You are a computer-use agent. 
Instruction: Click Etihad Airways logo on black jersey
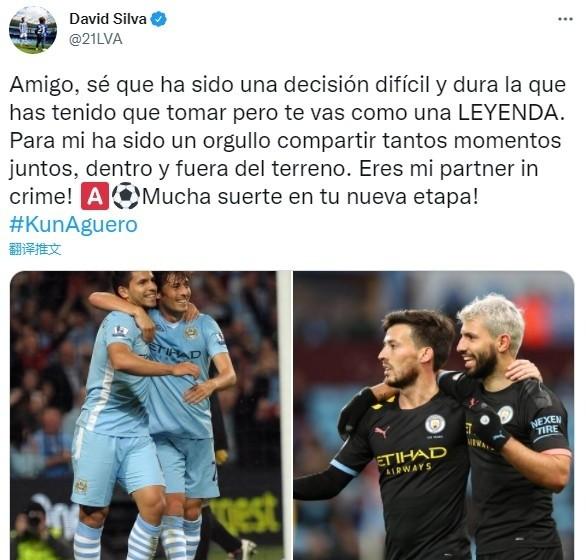(409, 459)
